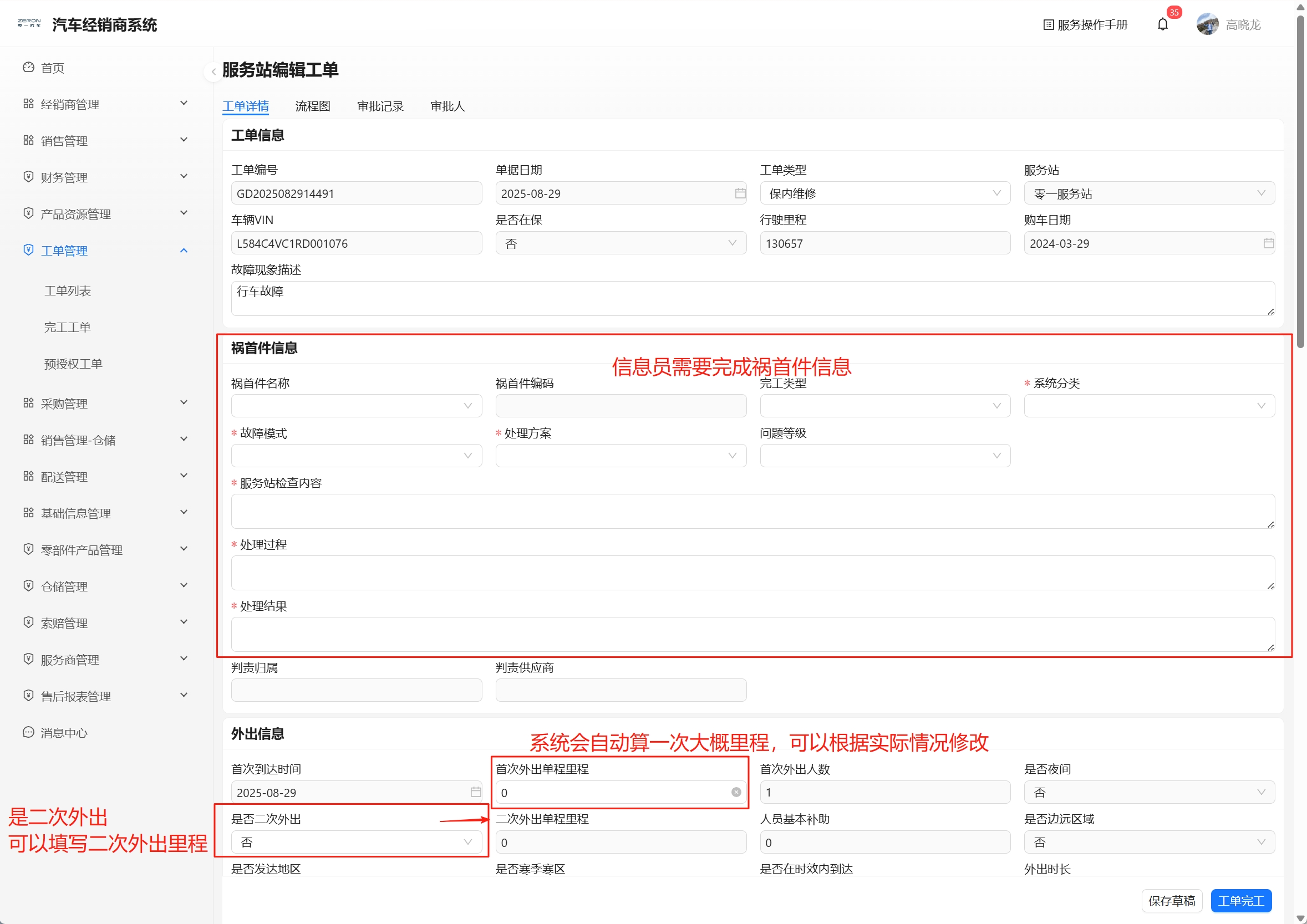This screenshot has width=1307, height=924.
Task: Open 消息中心 in sidebar
Action: pyautogui.click(x=64, y=732)
